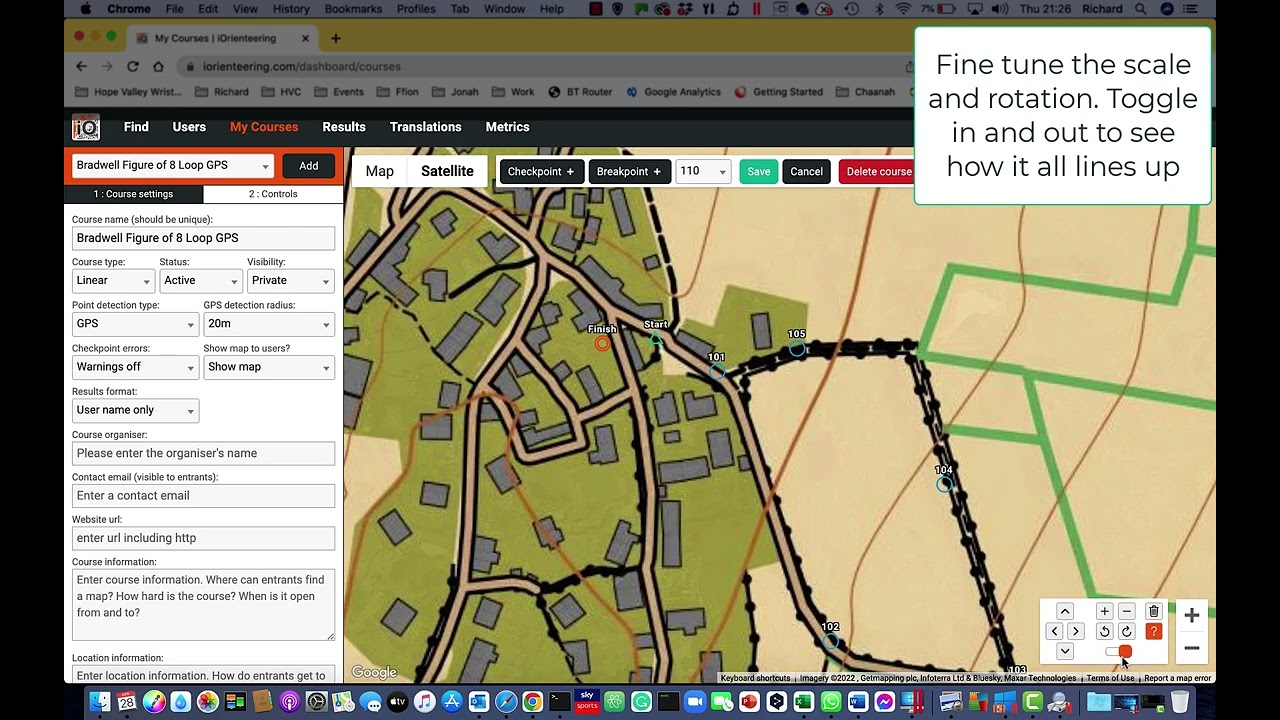Switch to 1 : Course settings tab
The image size is (1280, 720).
pyautogui.click(x=133, y=194)
